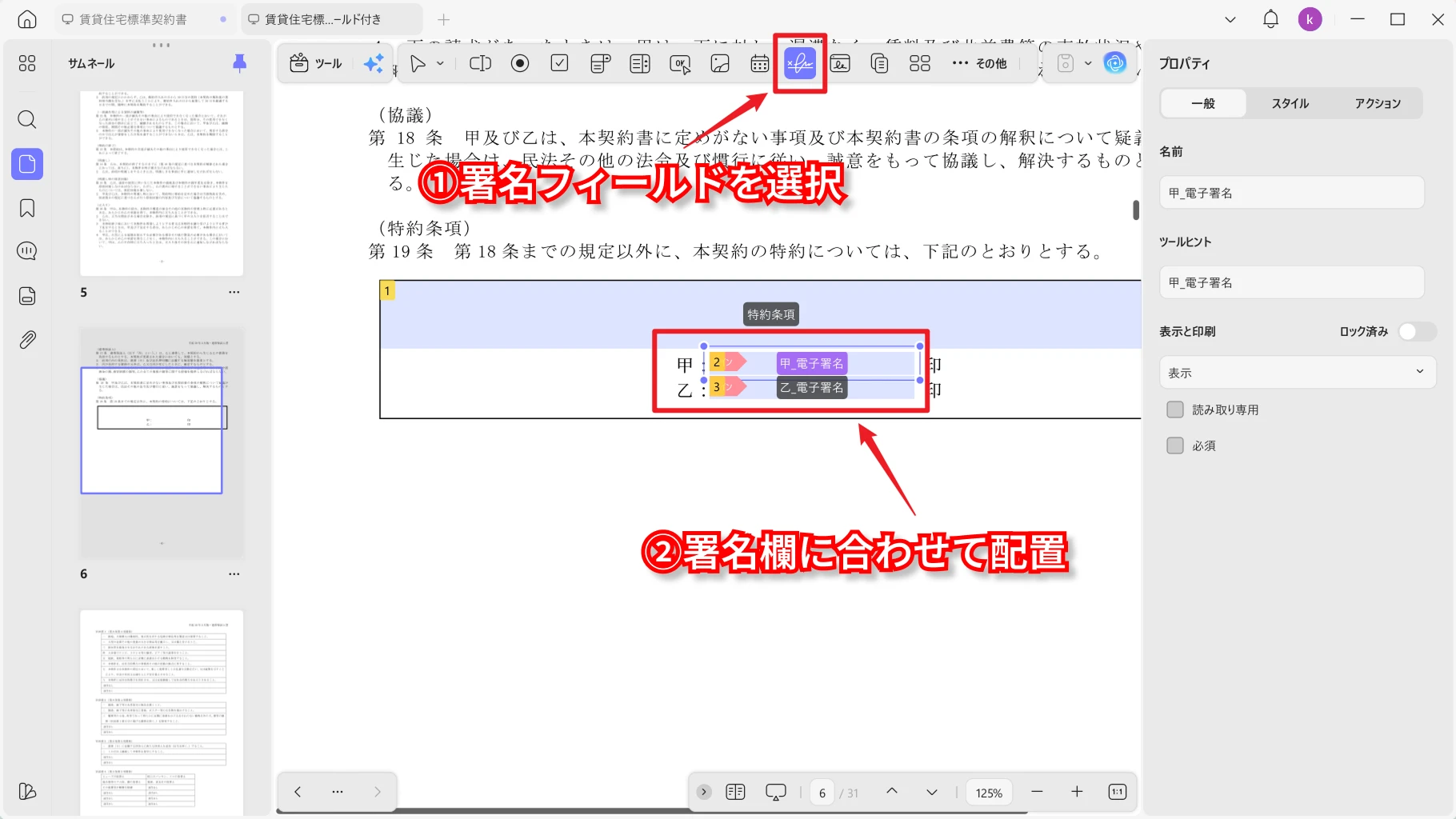
Task: Open the bookmarks panel icon
Action: pyautogui.click(x=27, y=208)
